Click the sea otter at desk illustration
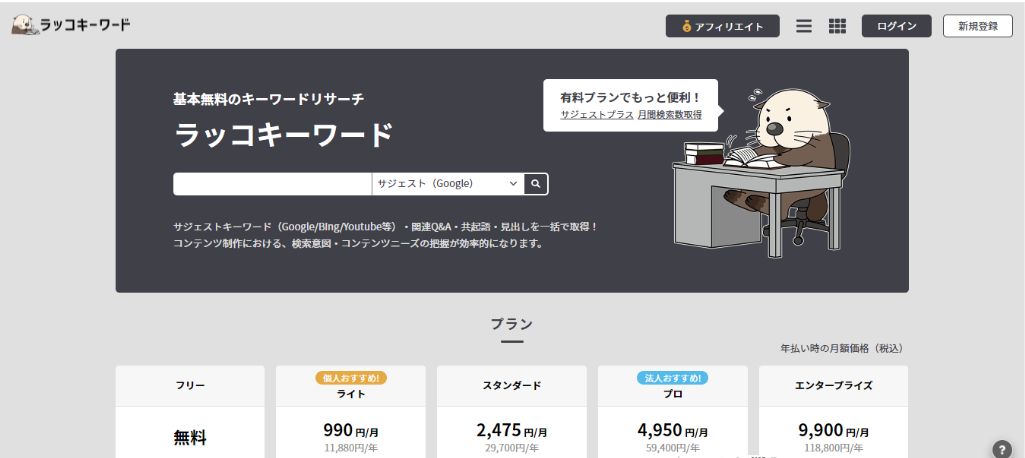The width and height of the screenshot is (1025, 458). [762, 171]
